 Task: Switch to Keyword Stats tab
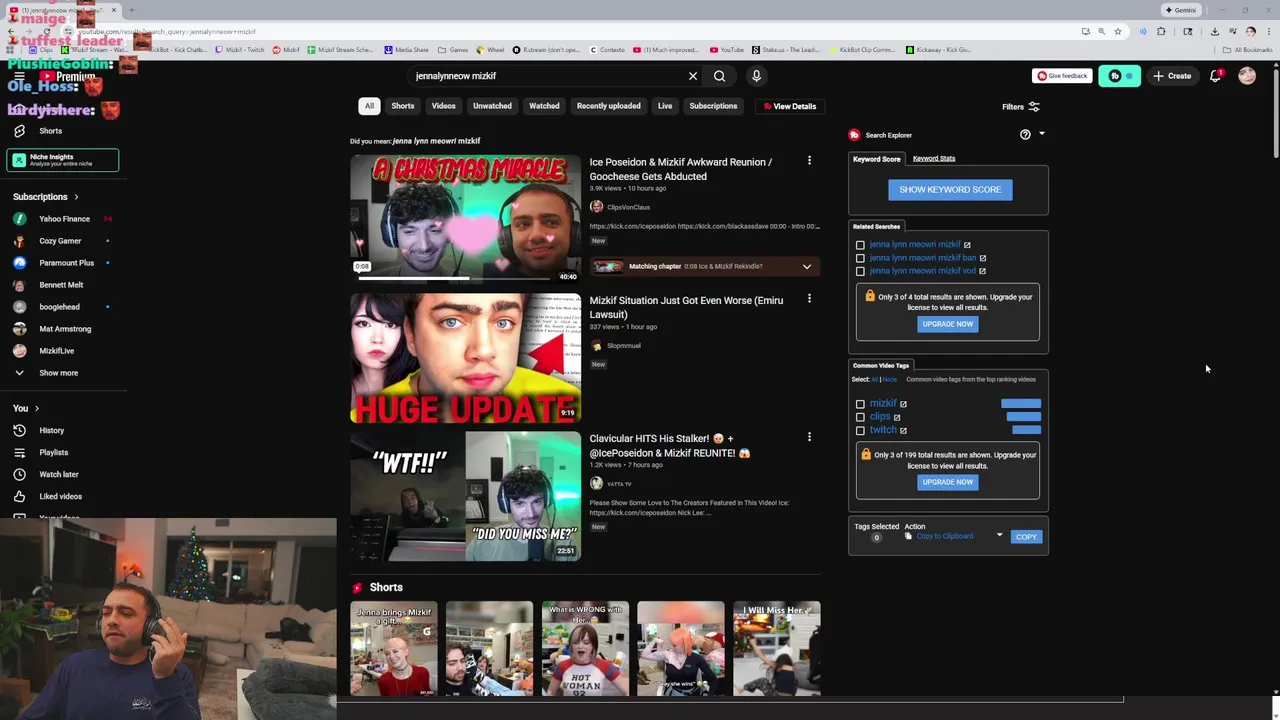934,158
